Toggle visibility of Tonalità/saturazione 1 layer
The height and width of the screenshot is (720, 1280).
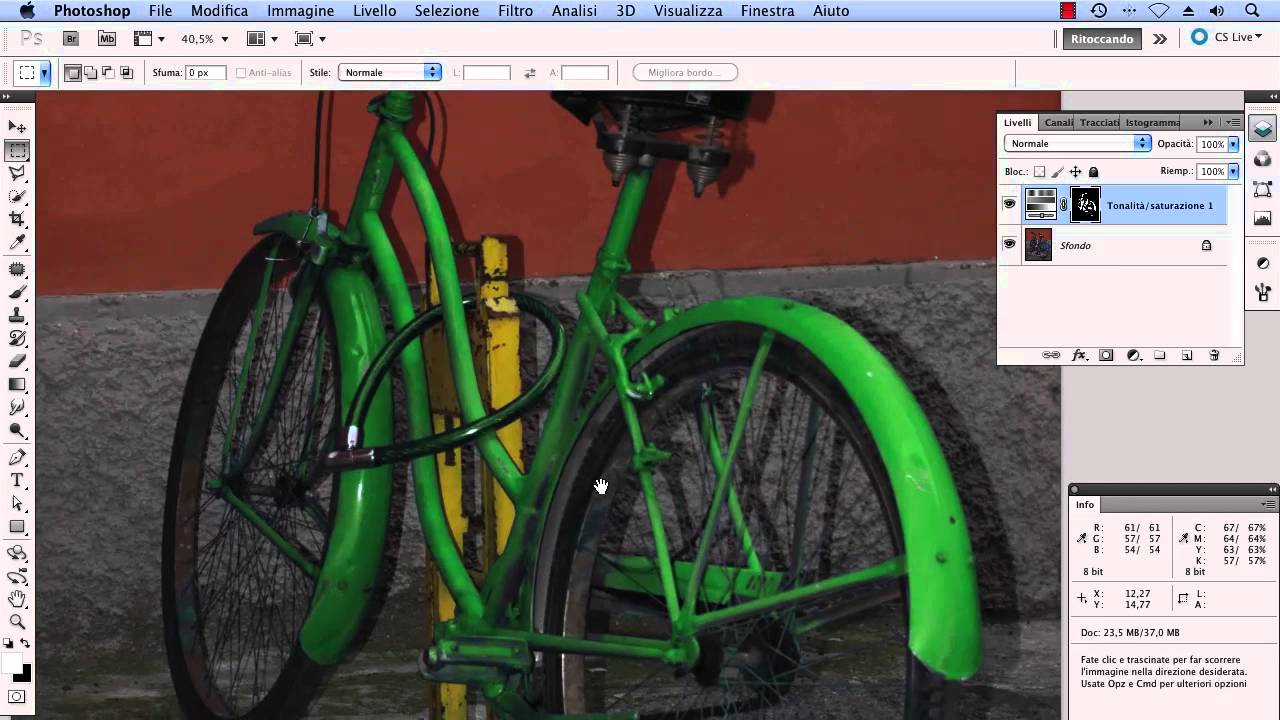[x=1009, y=204]
